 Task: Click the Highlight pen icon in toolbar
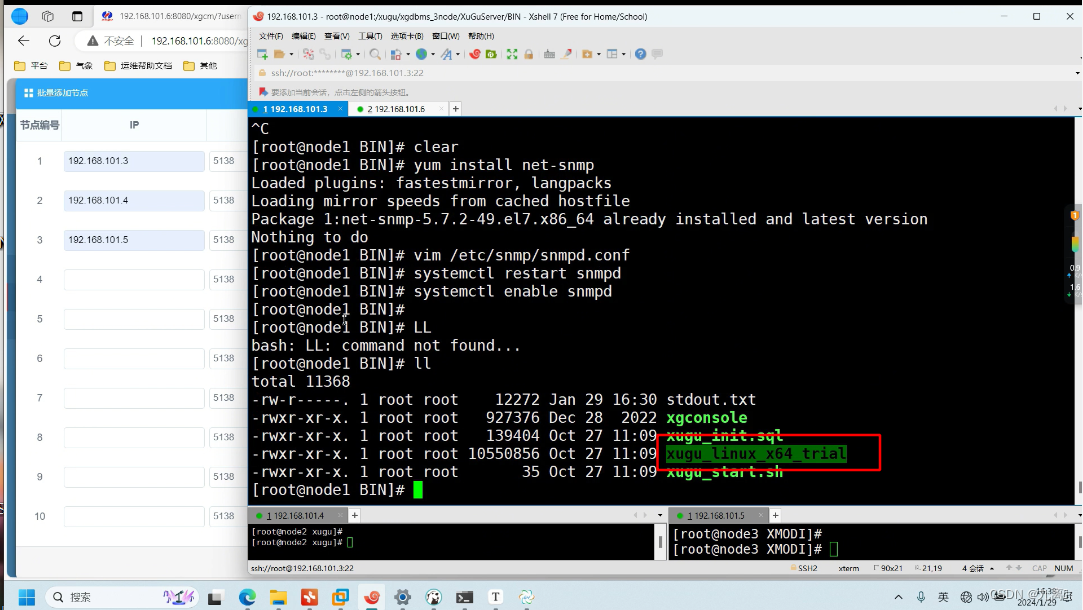[x=566, y=54]
